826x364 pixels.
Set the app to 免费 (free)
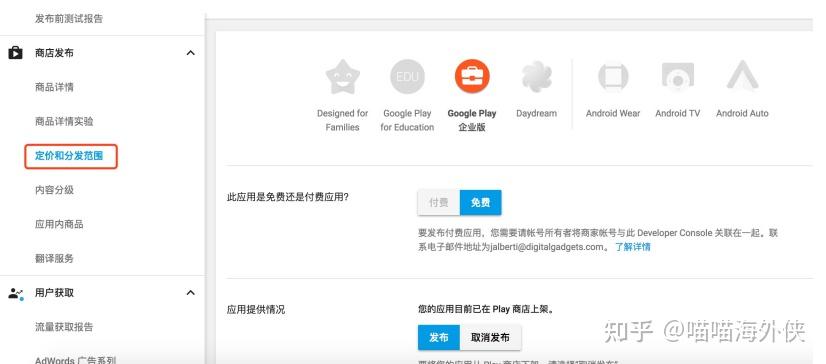pyautogui.click(x=480, y=203)
